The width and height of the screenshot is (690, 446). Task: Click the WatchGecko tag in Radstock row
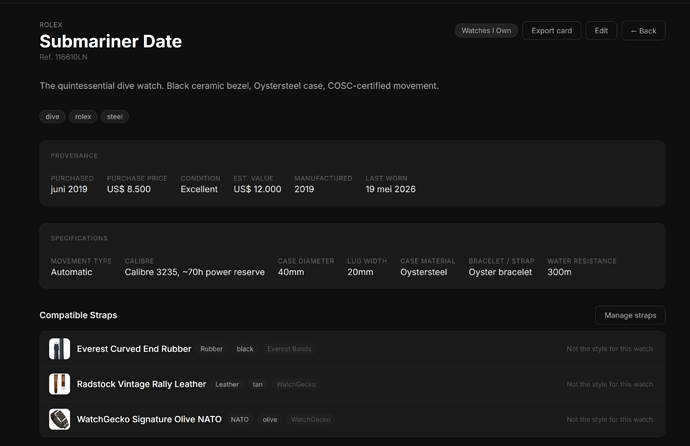[x=296, y=384]
